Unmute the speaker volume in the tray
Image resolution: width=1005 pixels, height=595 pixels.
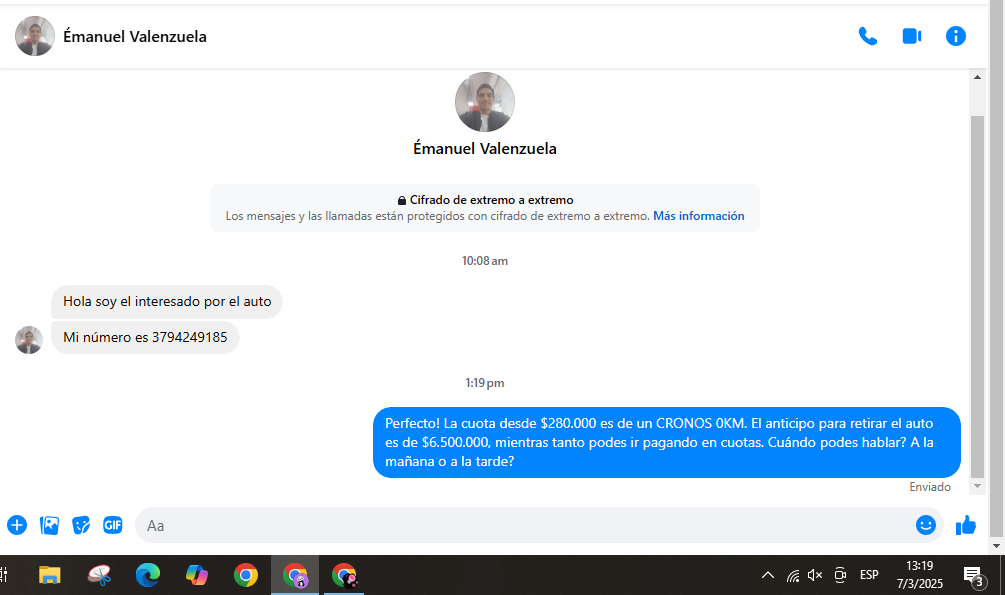point(815,575)
